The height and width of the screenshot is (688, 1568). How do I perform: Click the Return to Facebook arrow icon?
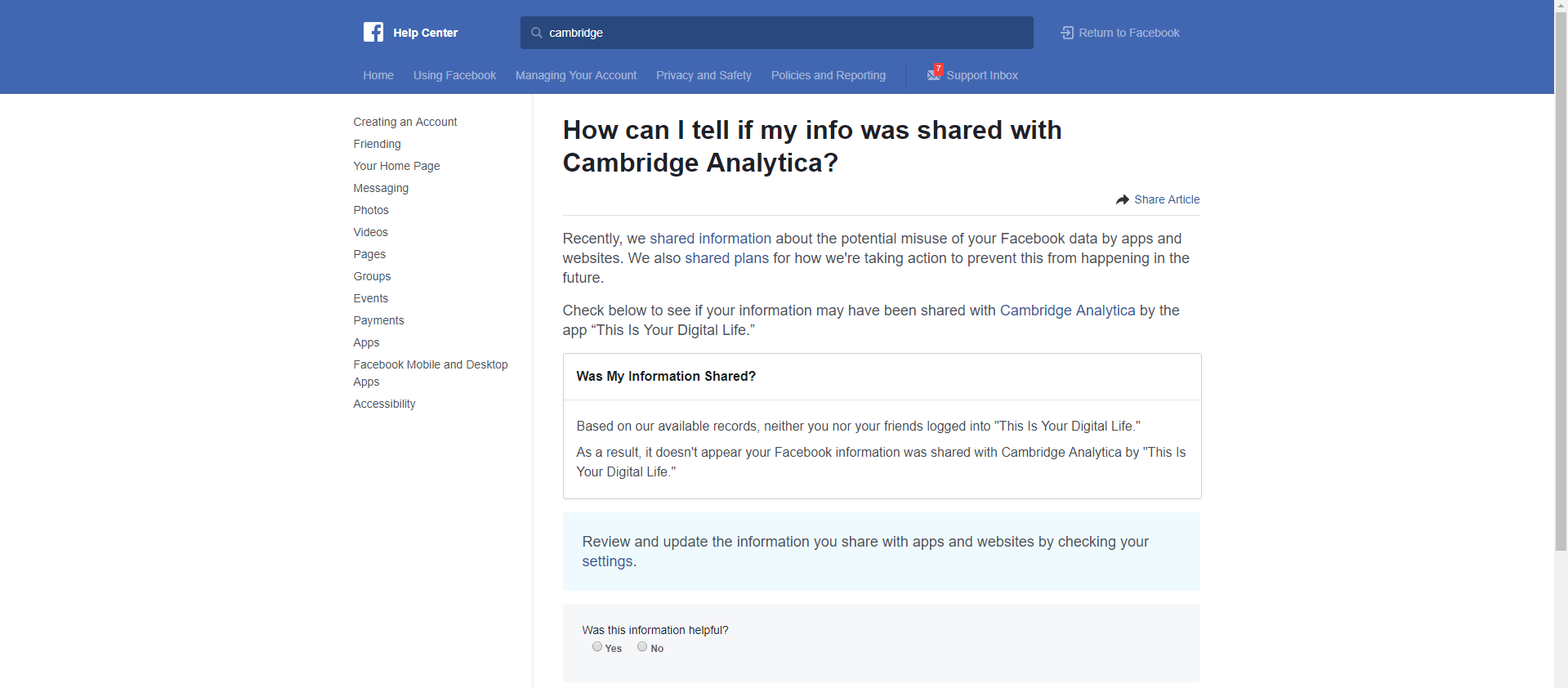pos(1067,33)
